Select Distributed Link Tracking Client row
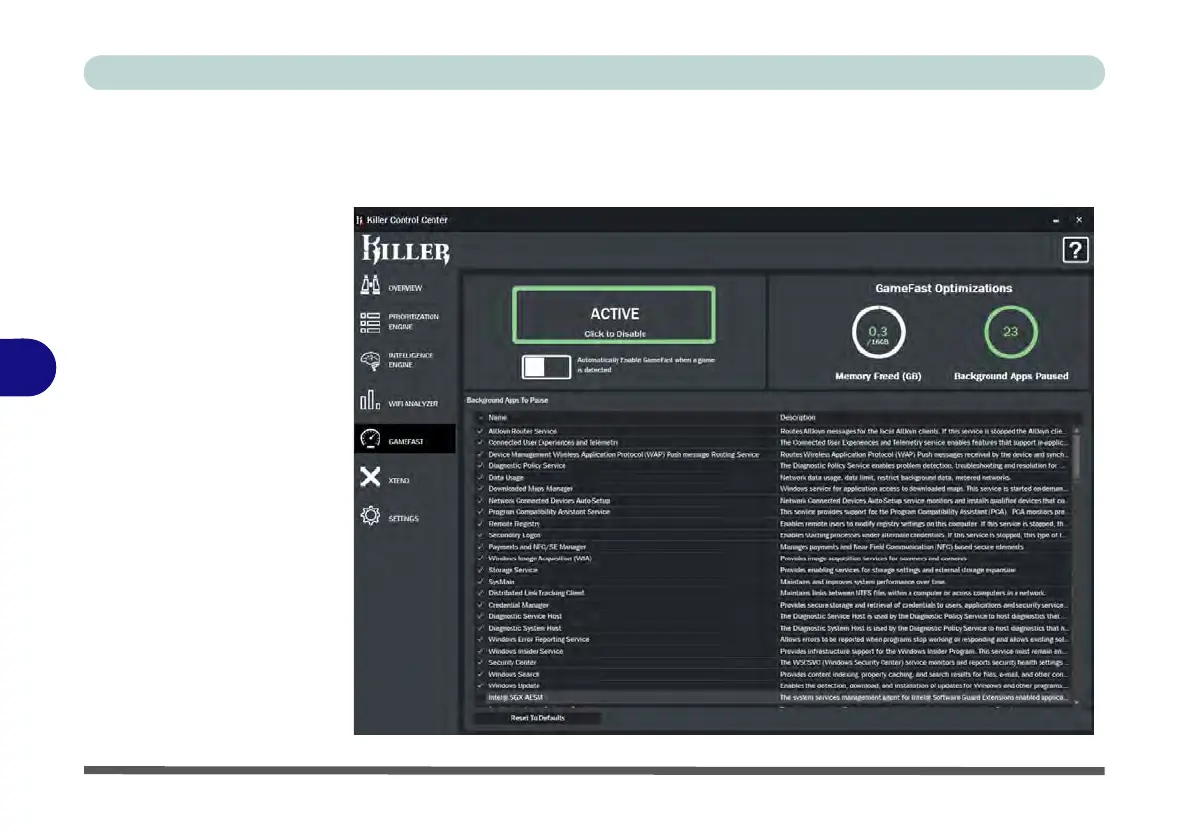The height and width of the screenshot is (838, 1190). point(773,593)
